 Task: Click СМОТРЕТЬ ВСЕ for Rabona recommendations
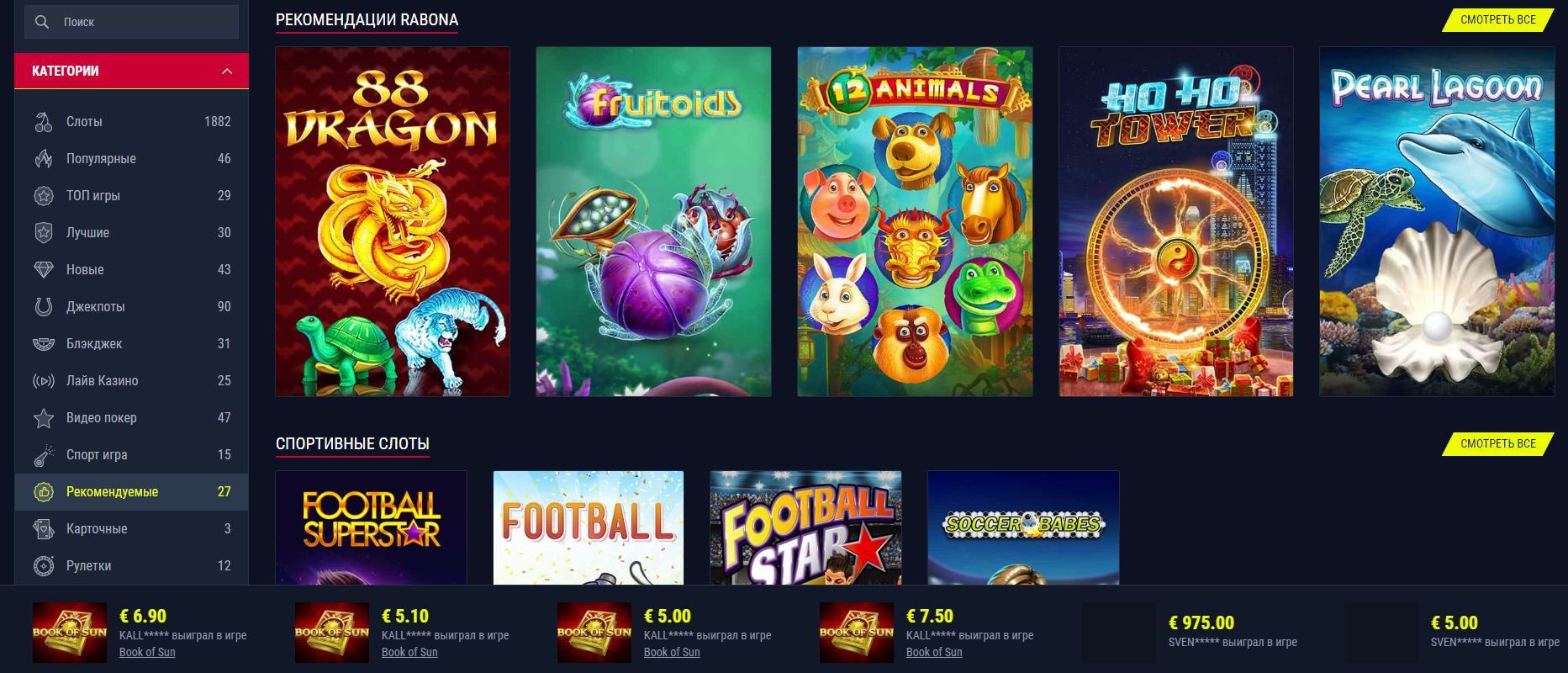pos(1498,19)
